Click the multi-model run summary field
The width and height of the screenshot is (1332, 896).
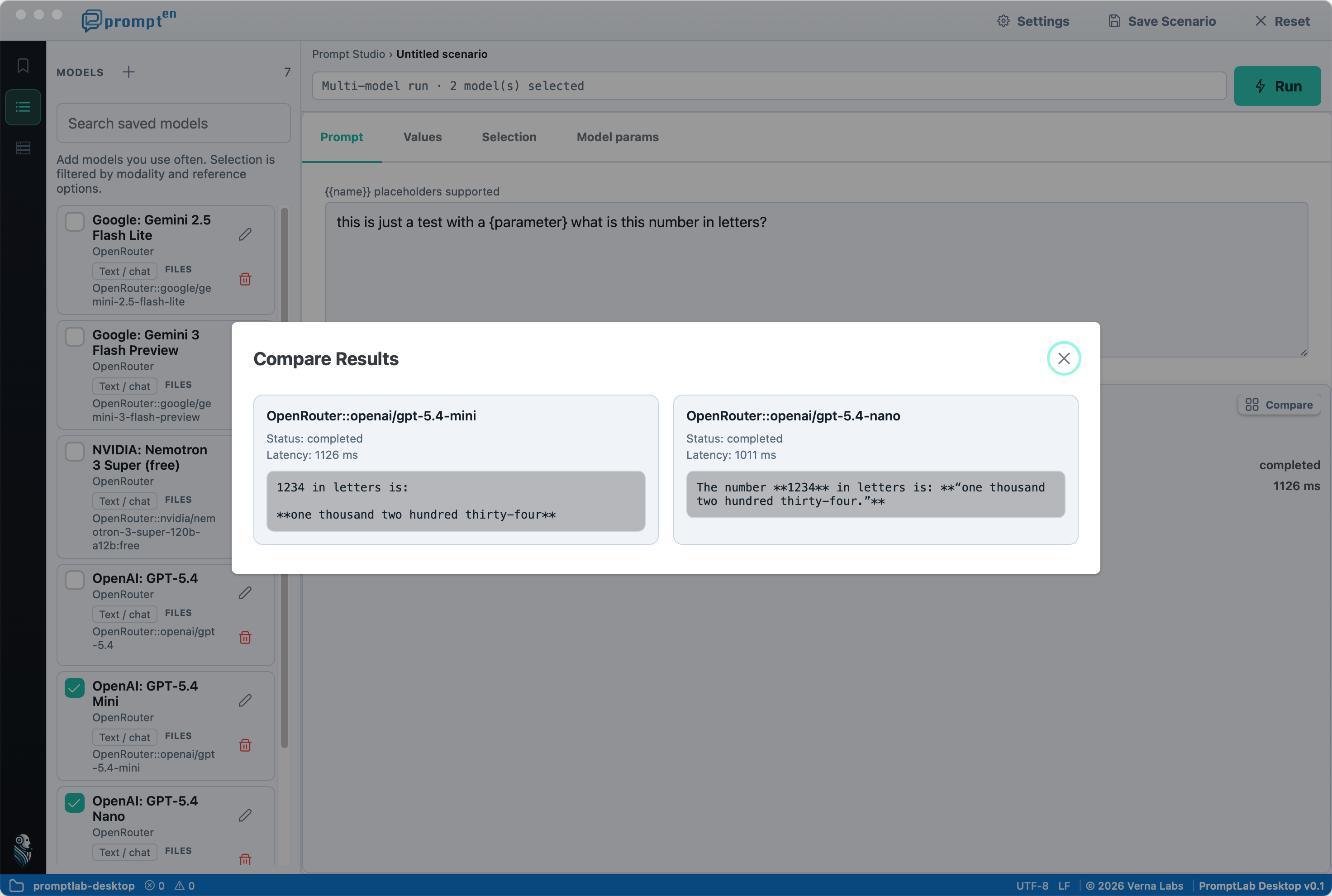pyautogui.click(x=769, y=86)
